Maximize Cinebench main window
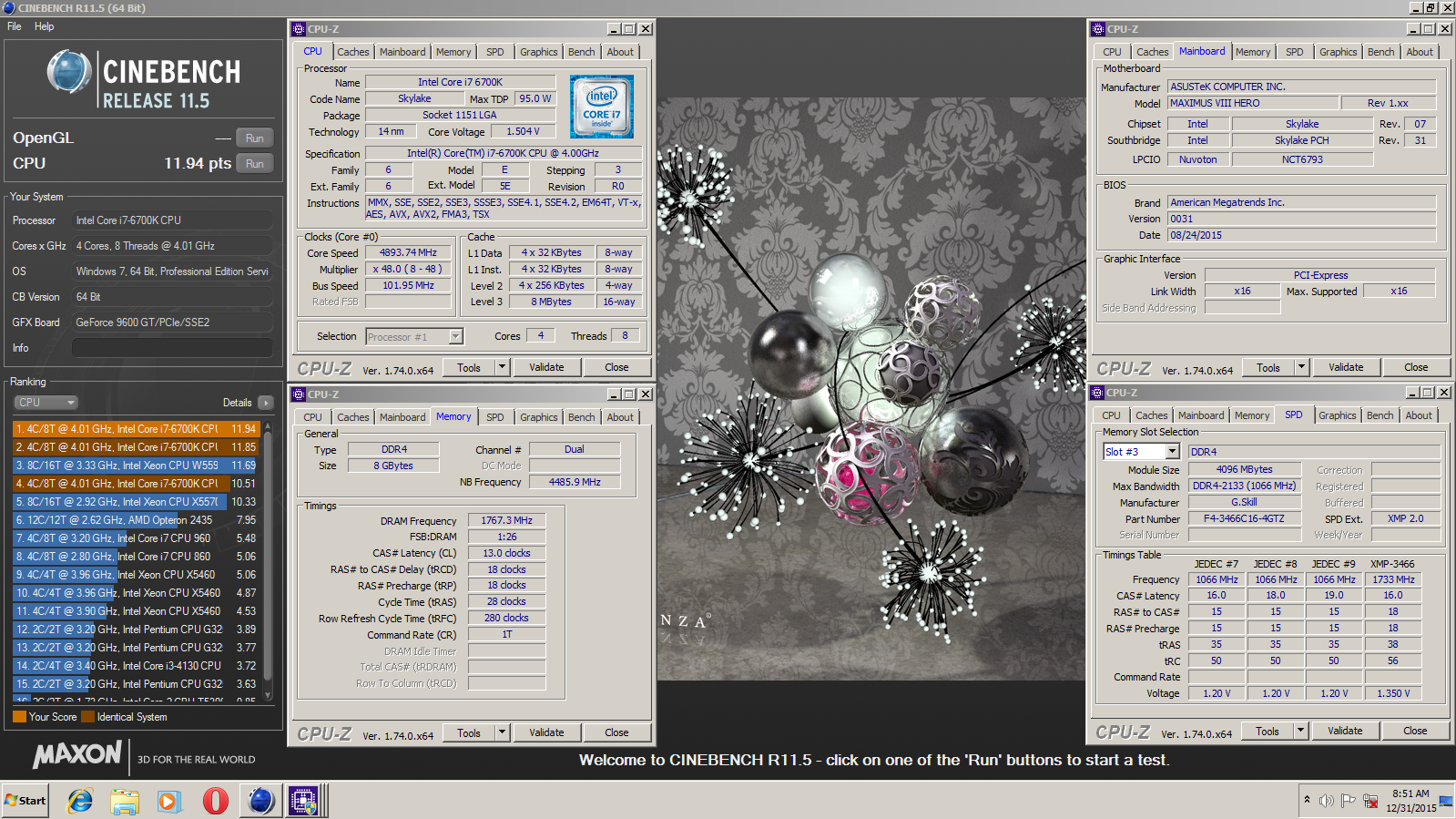The width and height of the screenshot is (1456, 819). click(1431, 7)
